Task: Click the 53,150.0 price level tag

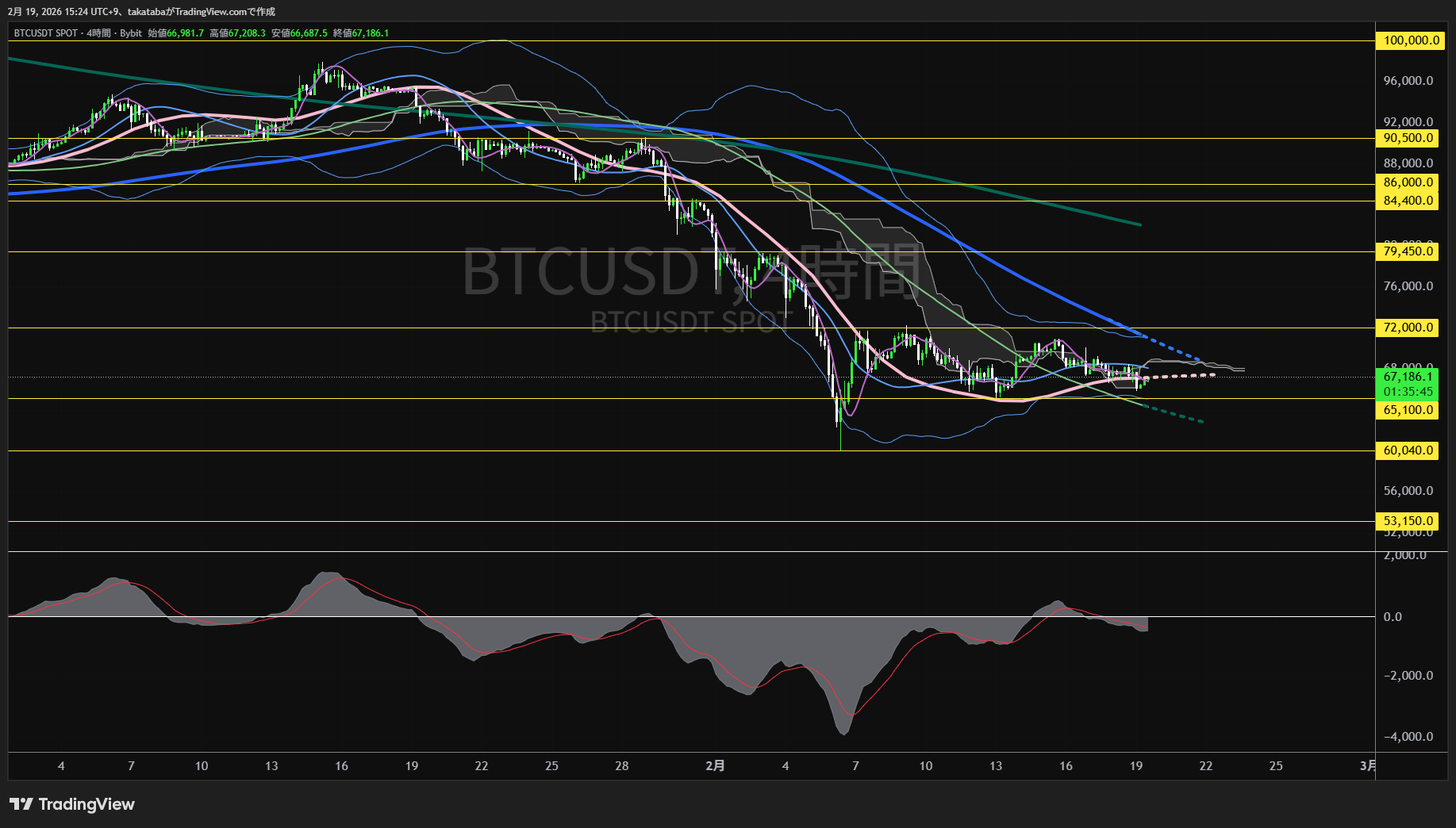Action: tap(1408, 521)
